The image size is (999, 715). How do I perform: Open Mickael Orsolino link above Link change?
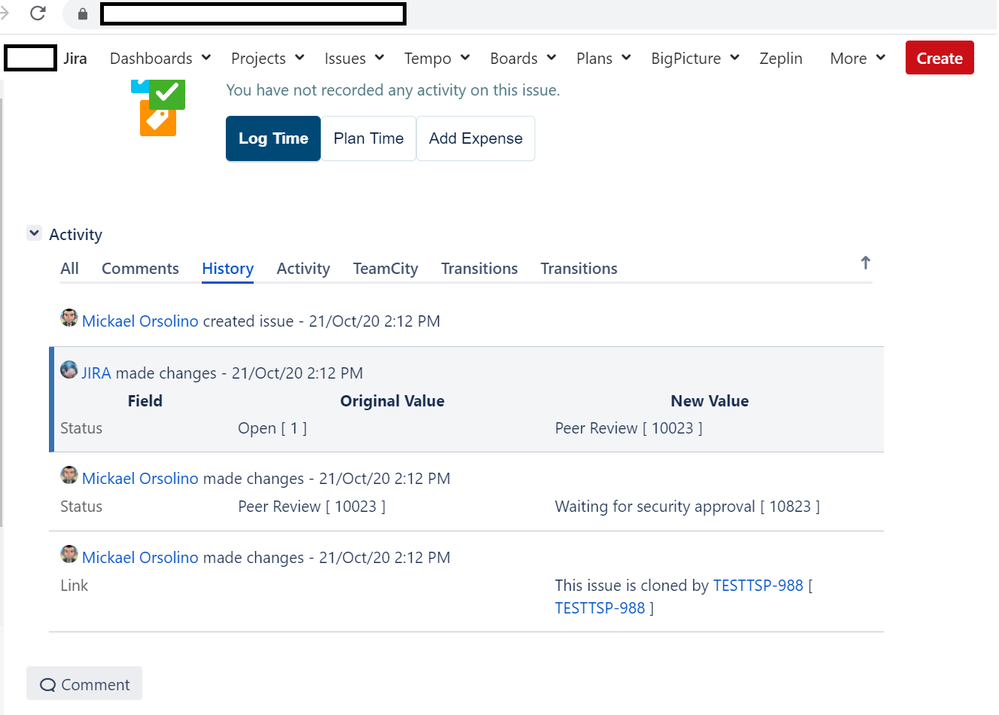coord(140,558)
